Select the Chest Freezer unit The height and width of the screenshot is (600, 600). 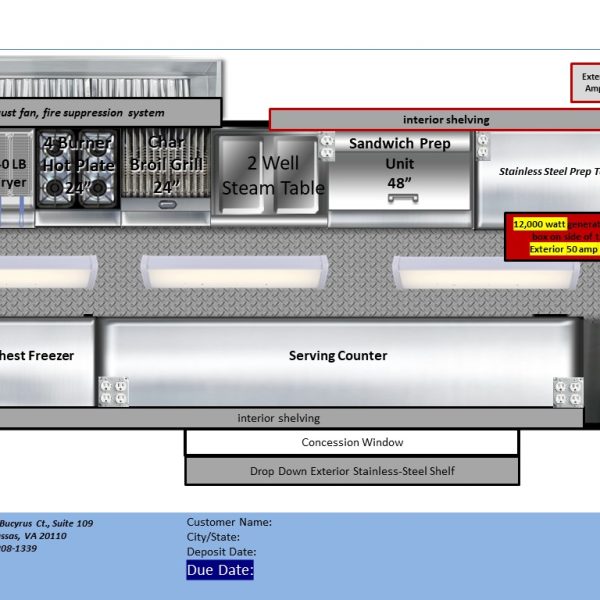[x=47, y=362]
